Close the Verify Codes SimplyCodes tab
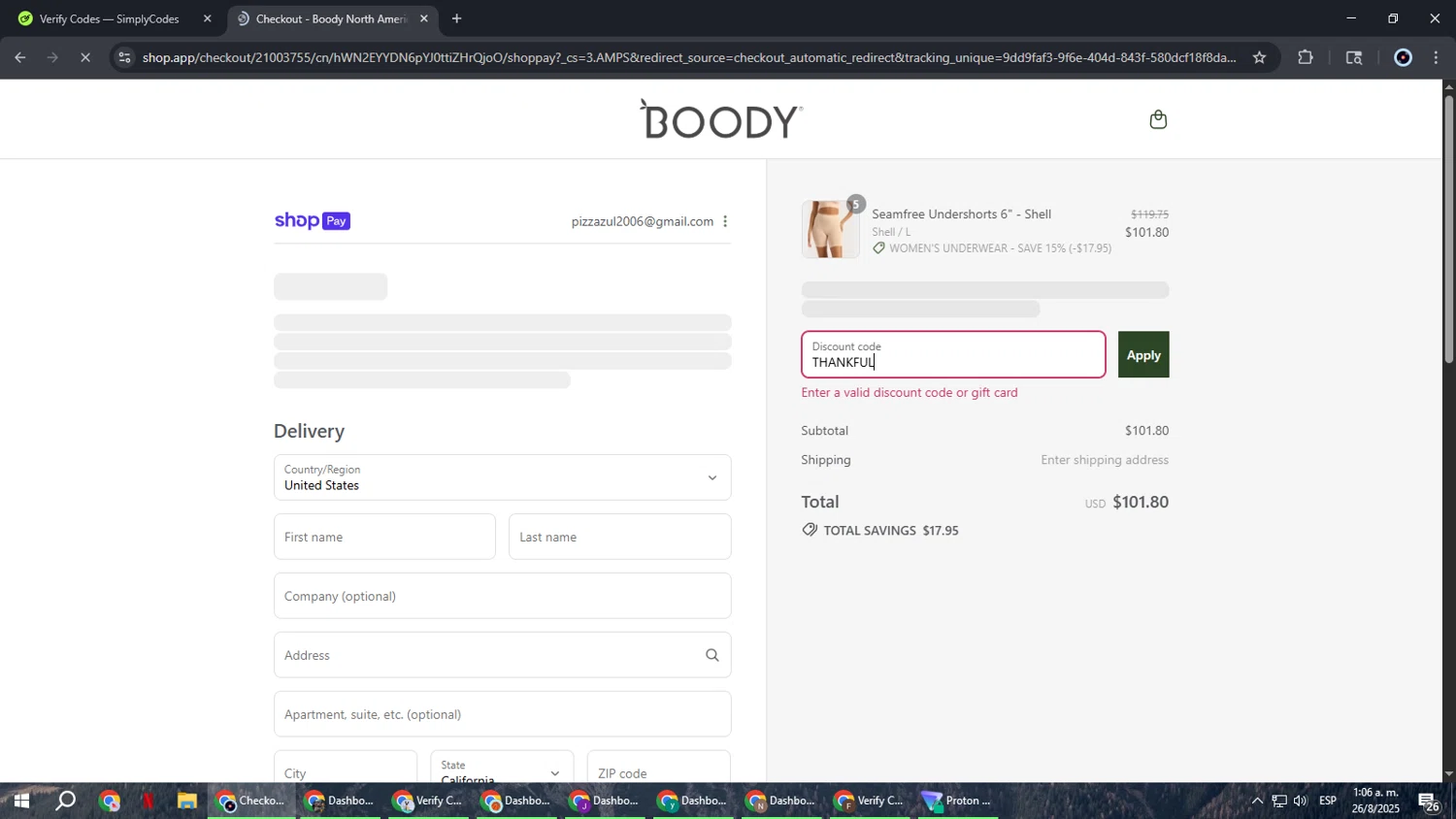1456x819 pixels. (207, 18)
